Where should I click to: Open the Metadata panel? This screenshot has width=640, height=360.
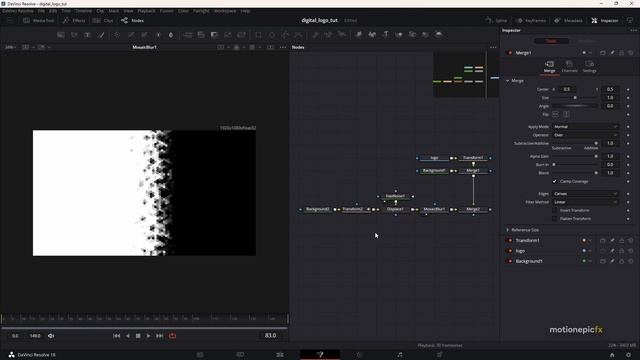(568, 20)
